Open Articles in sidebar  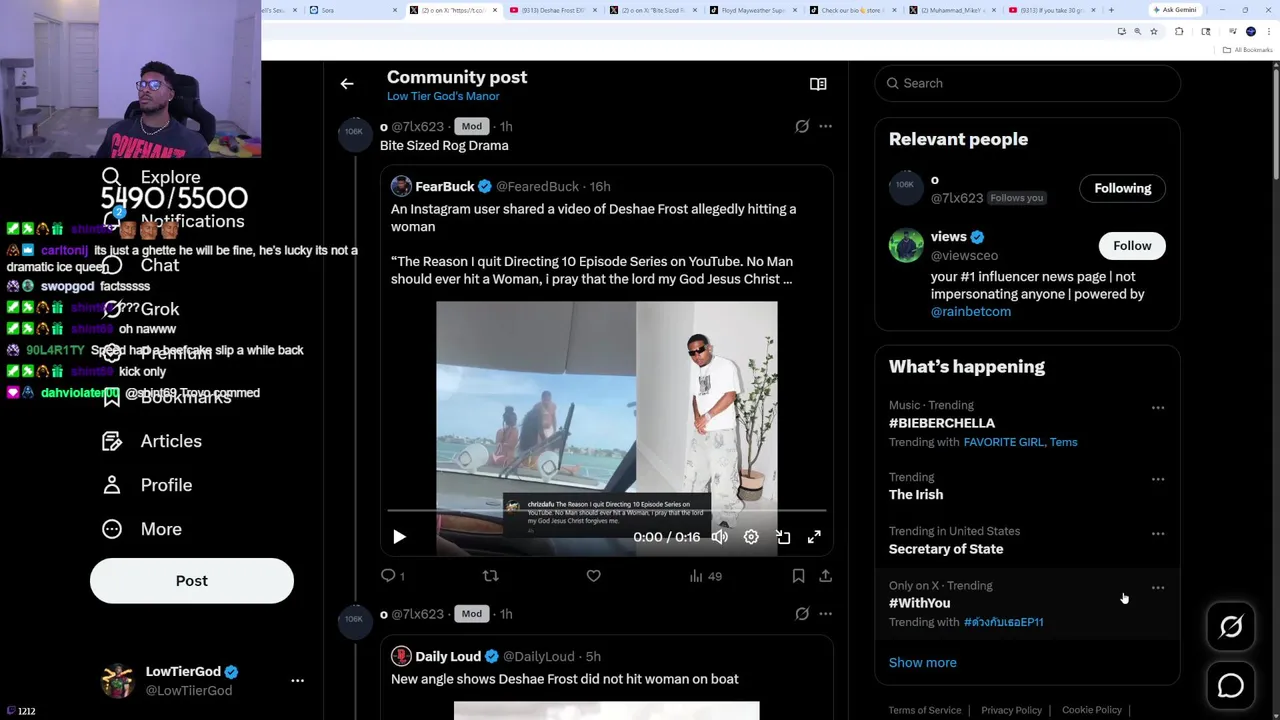pos(152,441)
